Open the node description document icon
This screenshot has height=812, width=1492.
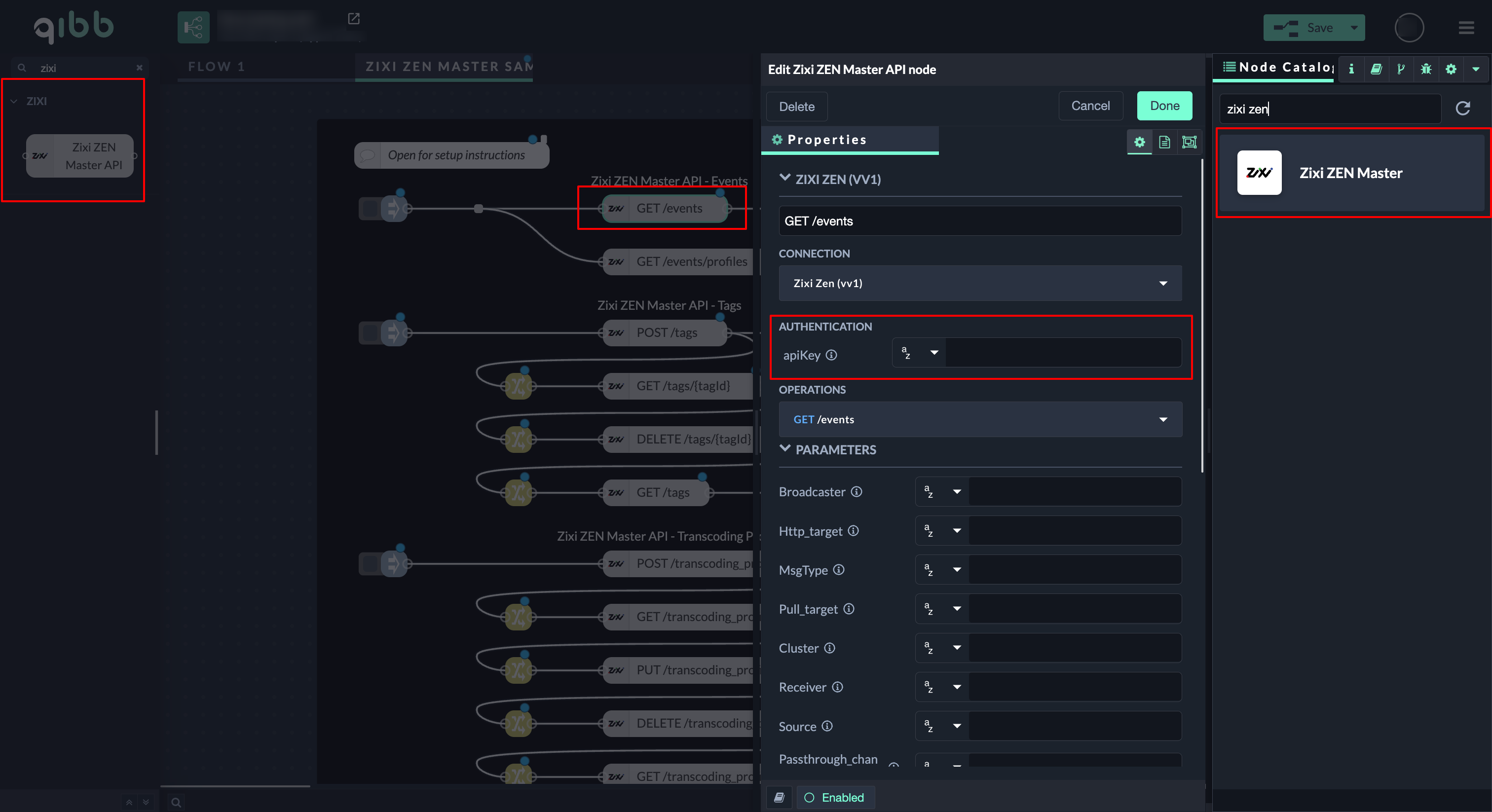point(1164,142)
